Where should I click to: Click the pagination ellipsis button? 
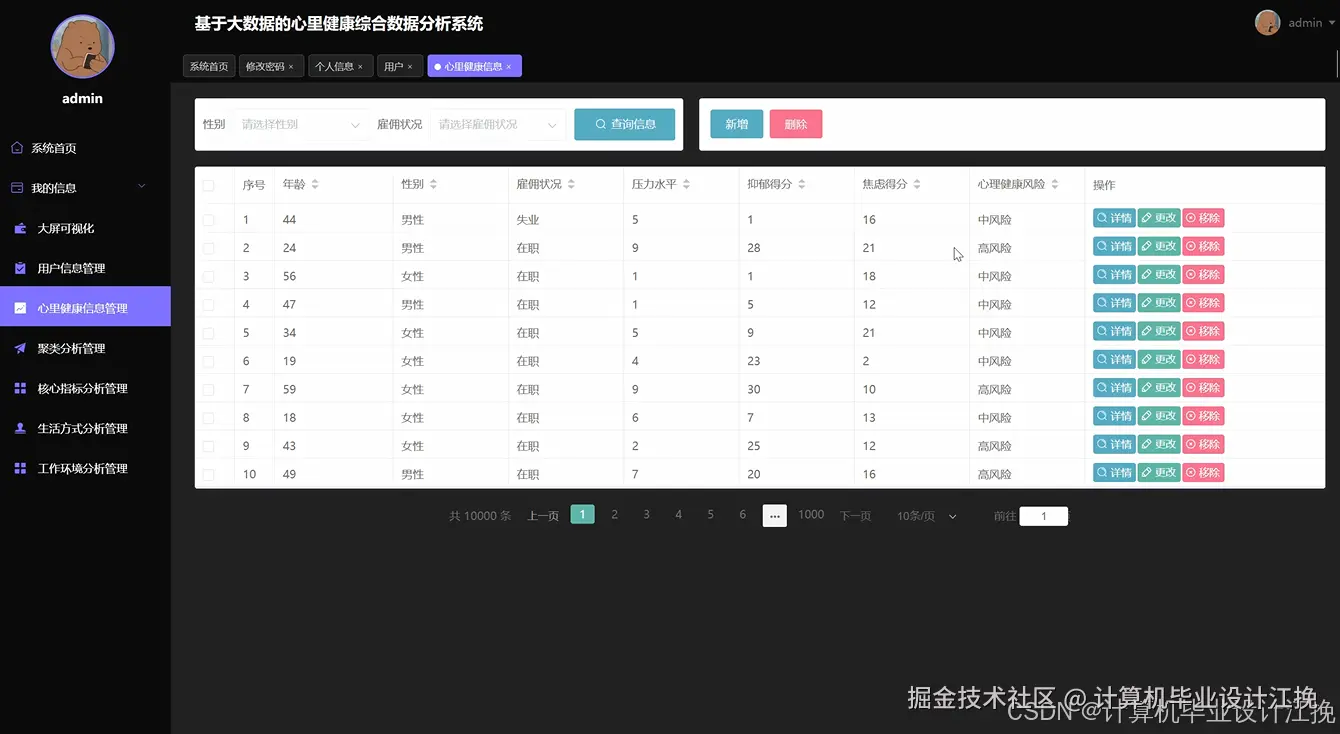(x=775, y=515)
